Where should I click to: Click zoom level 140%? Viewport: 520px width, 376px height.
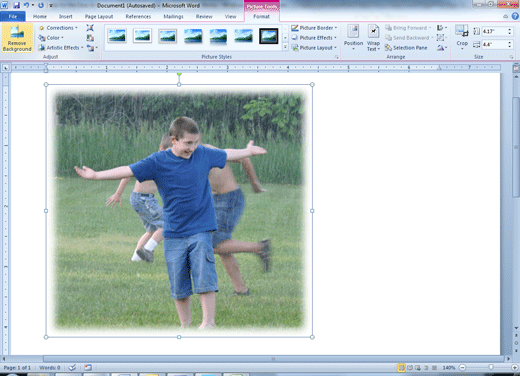tap(449, 367)
